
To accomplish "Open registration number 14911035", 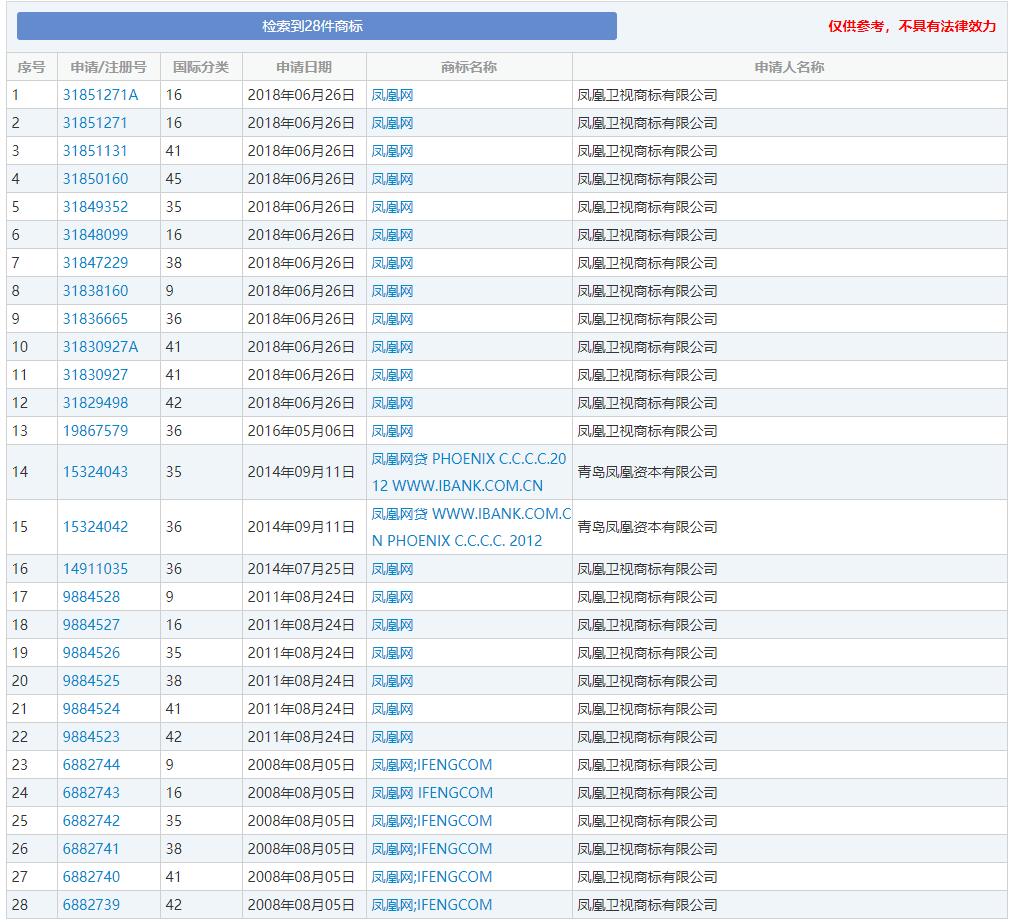I will (95, 569).
